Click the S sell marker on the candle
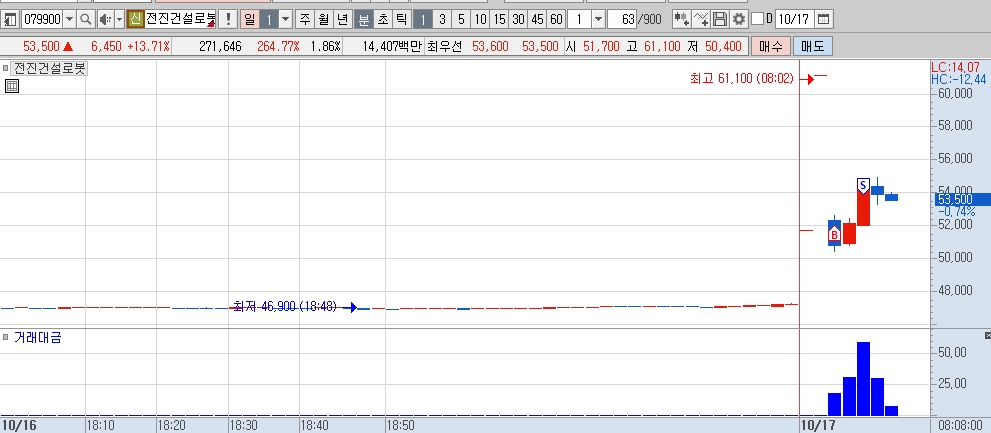991x433 pixels. coord(863,185)
